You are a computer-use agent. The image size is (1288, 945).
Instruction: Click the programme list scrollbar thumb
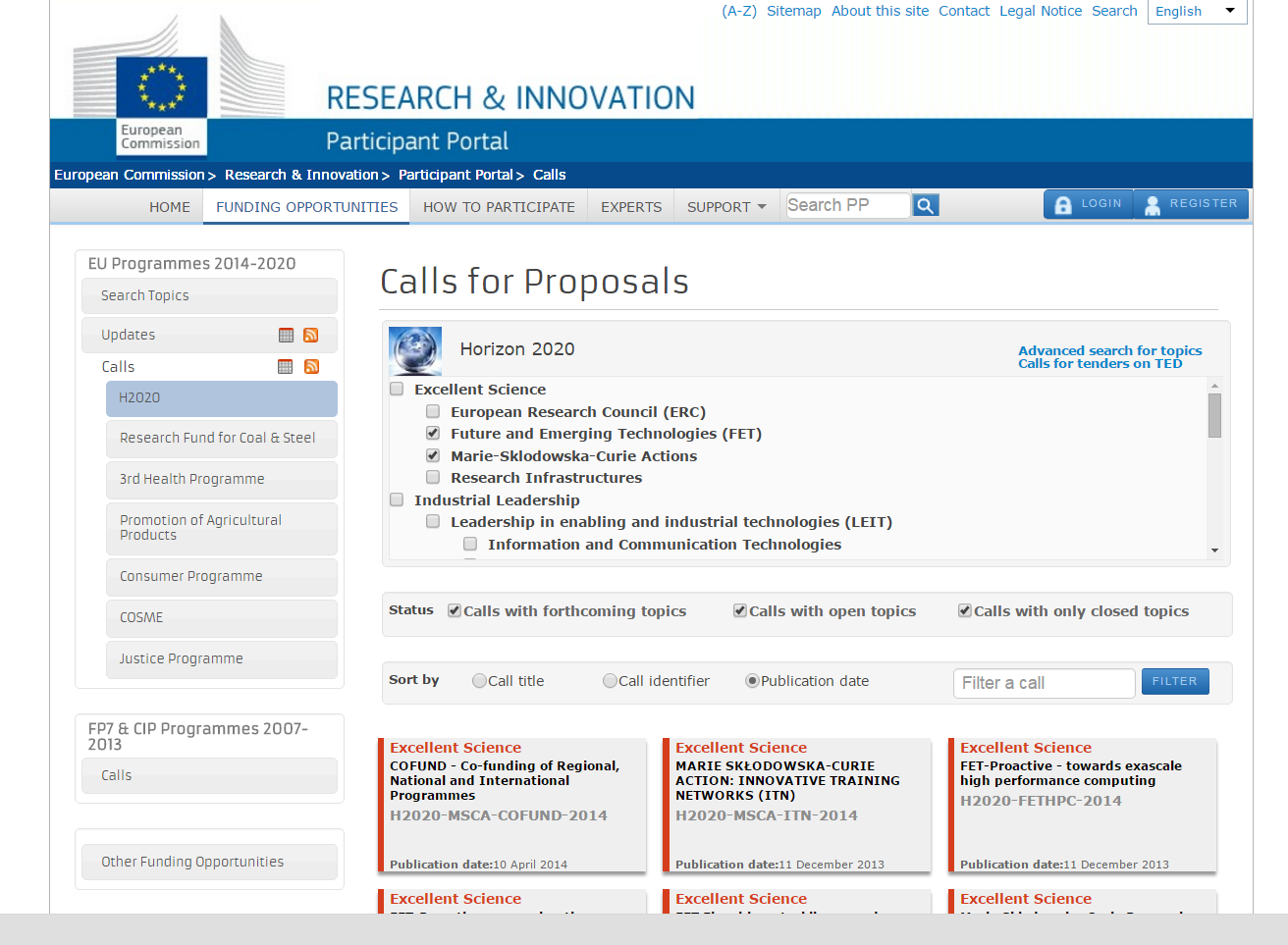point(1214,415)
